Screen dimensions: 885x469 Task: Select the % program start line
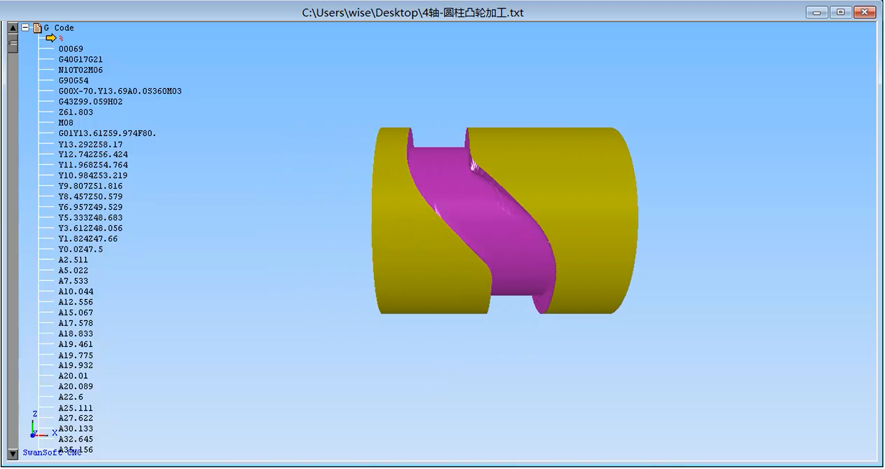(x=61, y=38)
